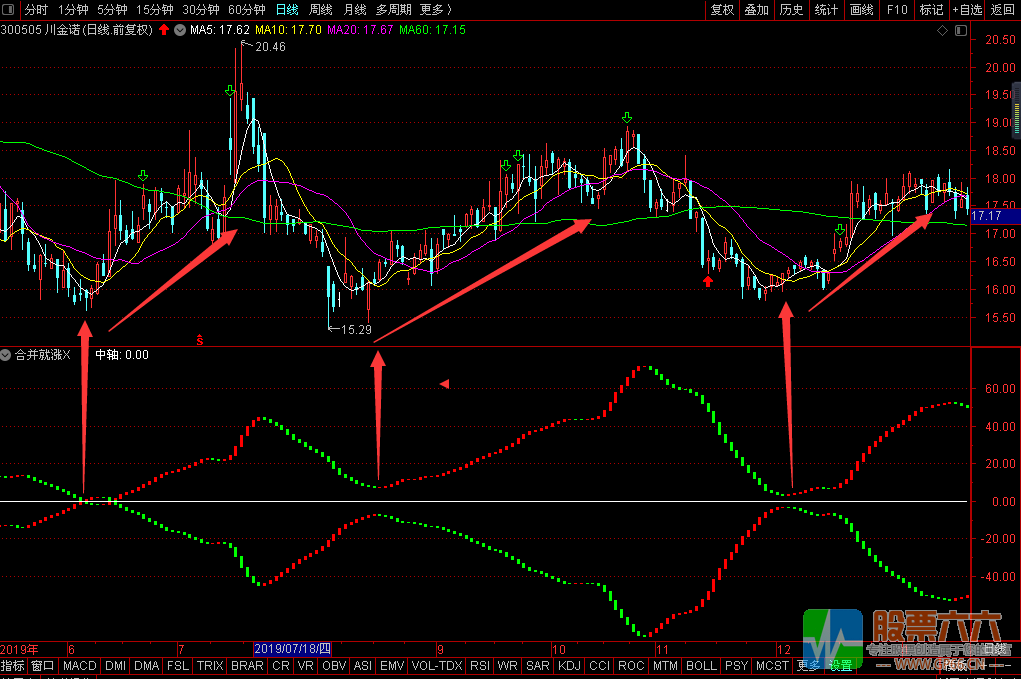Click the diamond icon above the price axis
The width and height of the screenshot is (1021, 679).
click(x=942, y=31)
